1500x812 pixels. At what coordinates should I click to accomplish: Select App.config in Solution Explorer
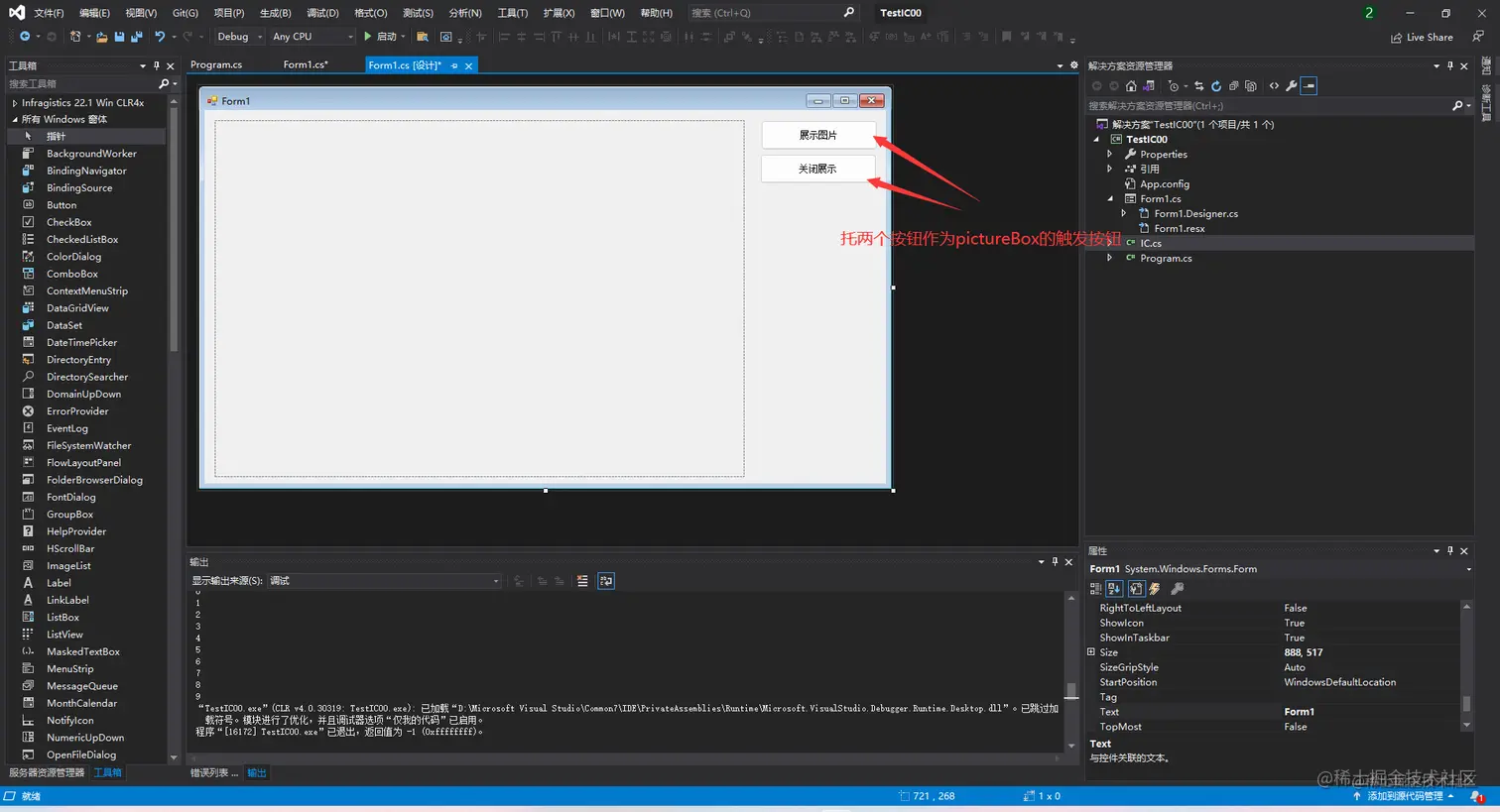[x=1164, y=183]
